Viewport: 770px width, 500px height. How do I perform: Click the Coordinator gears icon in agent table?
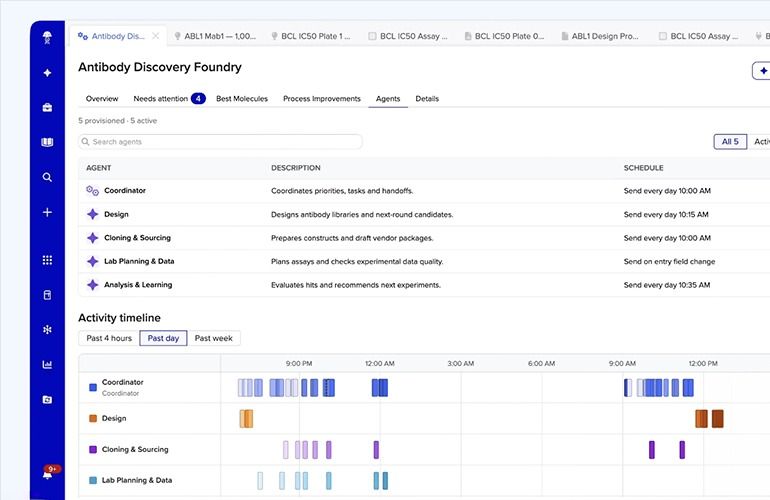92,191
